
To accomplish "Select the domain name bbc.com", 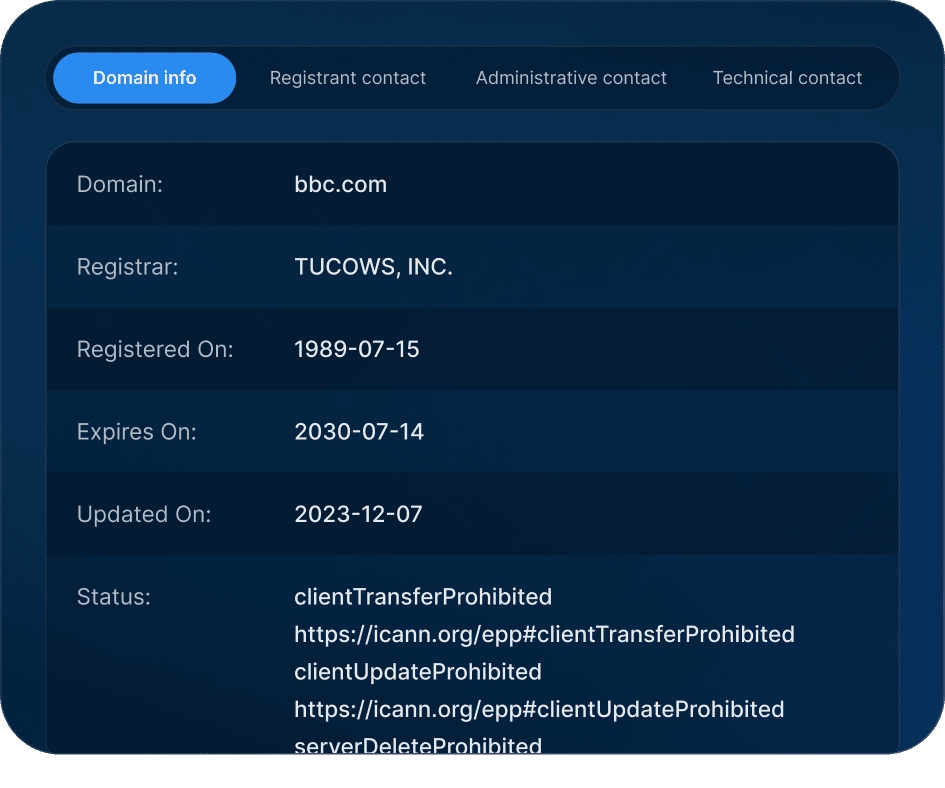I will 340,184.
